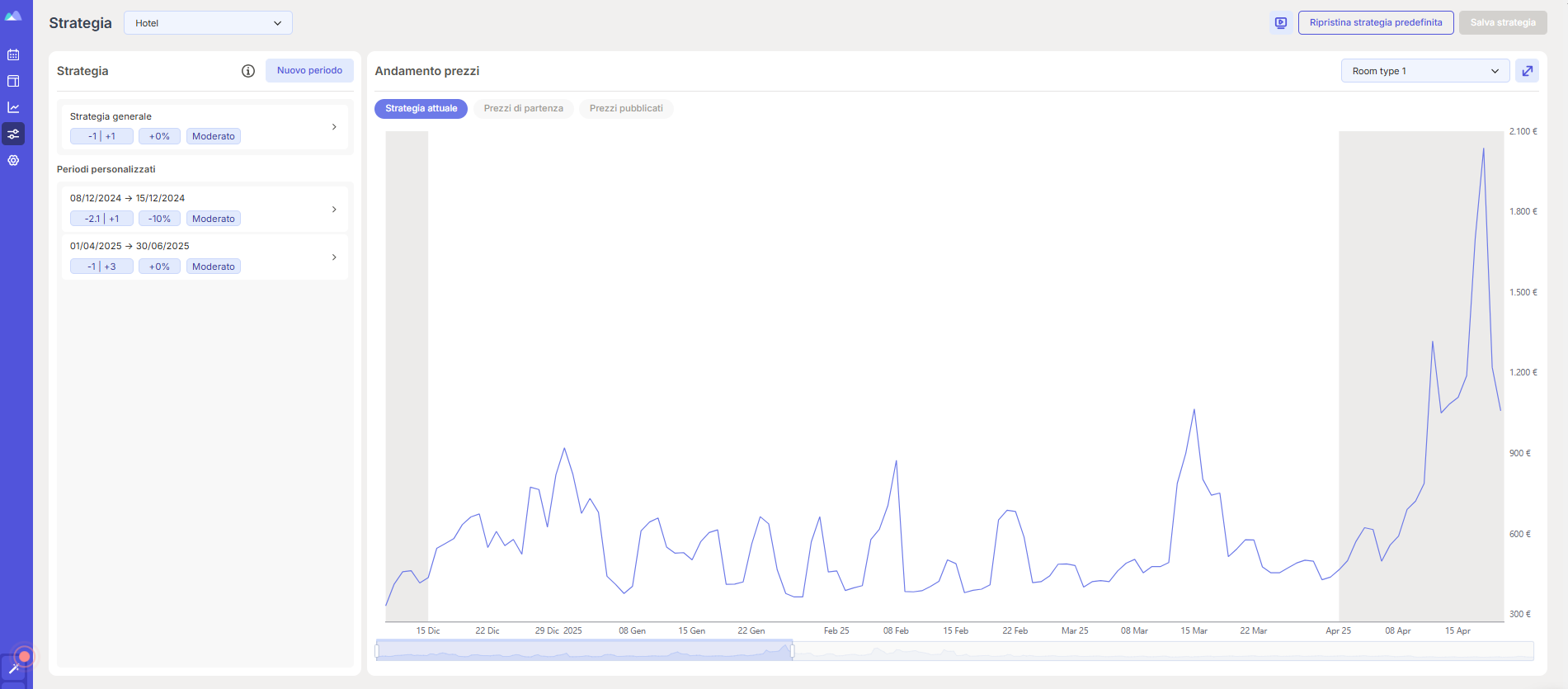Click the app logo in sidebar
The image size is (1568, 689).
[13, 16]
